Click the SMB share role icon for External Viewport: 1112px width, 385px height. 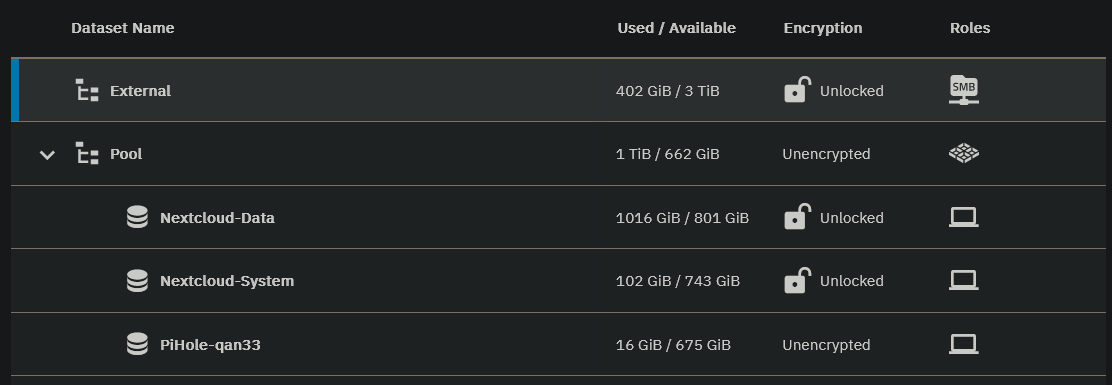[964, 90]
